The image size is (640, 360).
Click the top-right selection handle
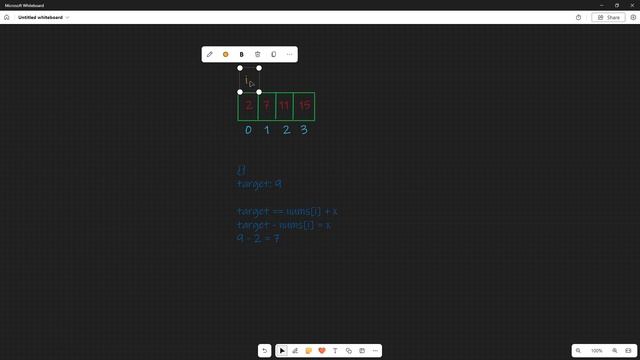pyautogui.click(x=259, y=68)
